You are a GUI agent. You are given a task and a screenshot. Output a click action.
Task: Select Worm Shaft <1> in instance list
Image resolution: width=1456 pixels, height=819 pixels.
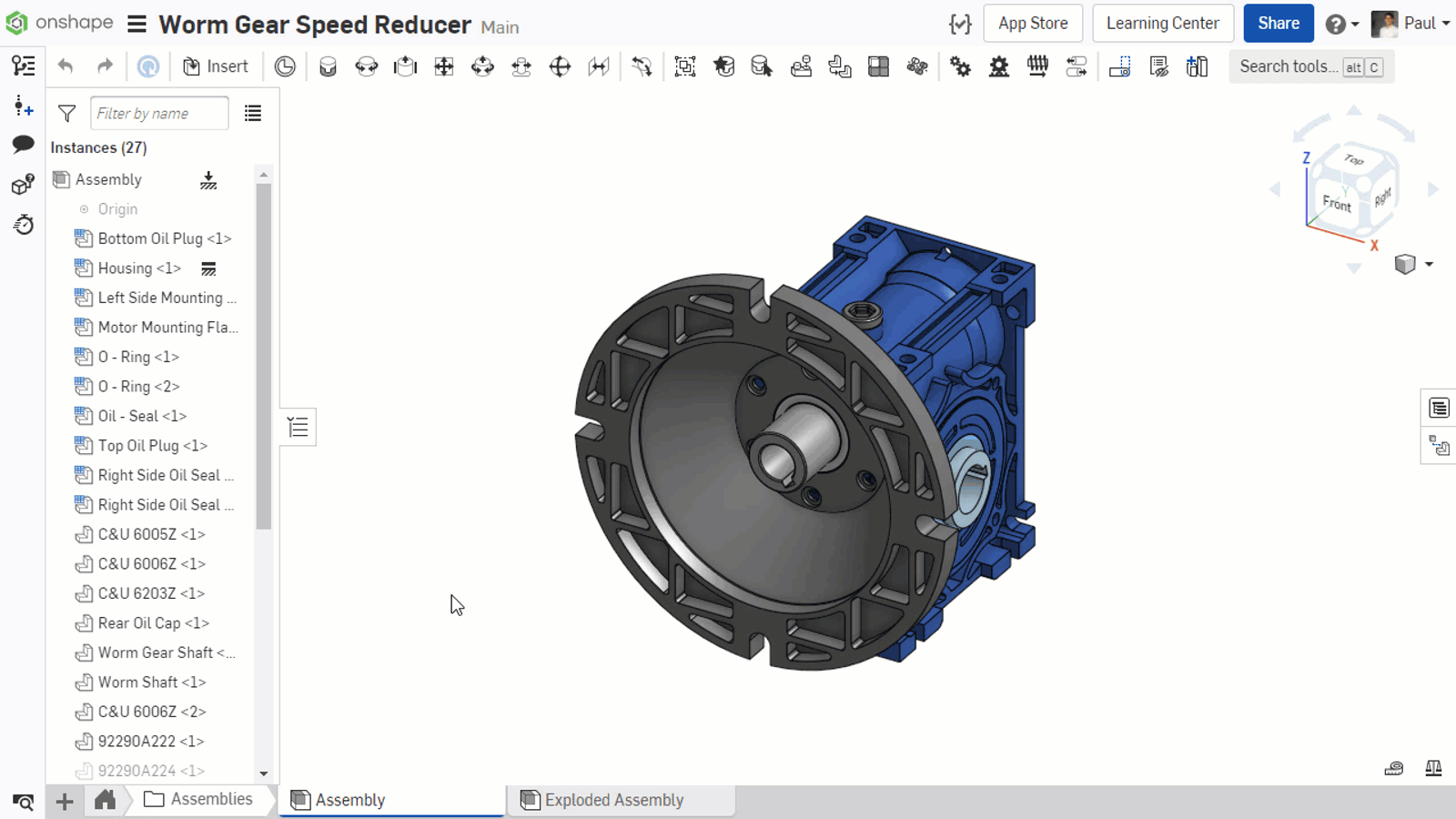pyautogui.click(x=151, y=682)
